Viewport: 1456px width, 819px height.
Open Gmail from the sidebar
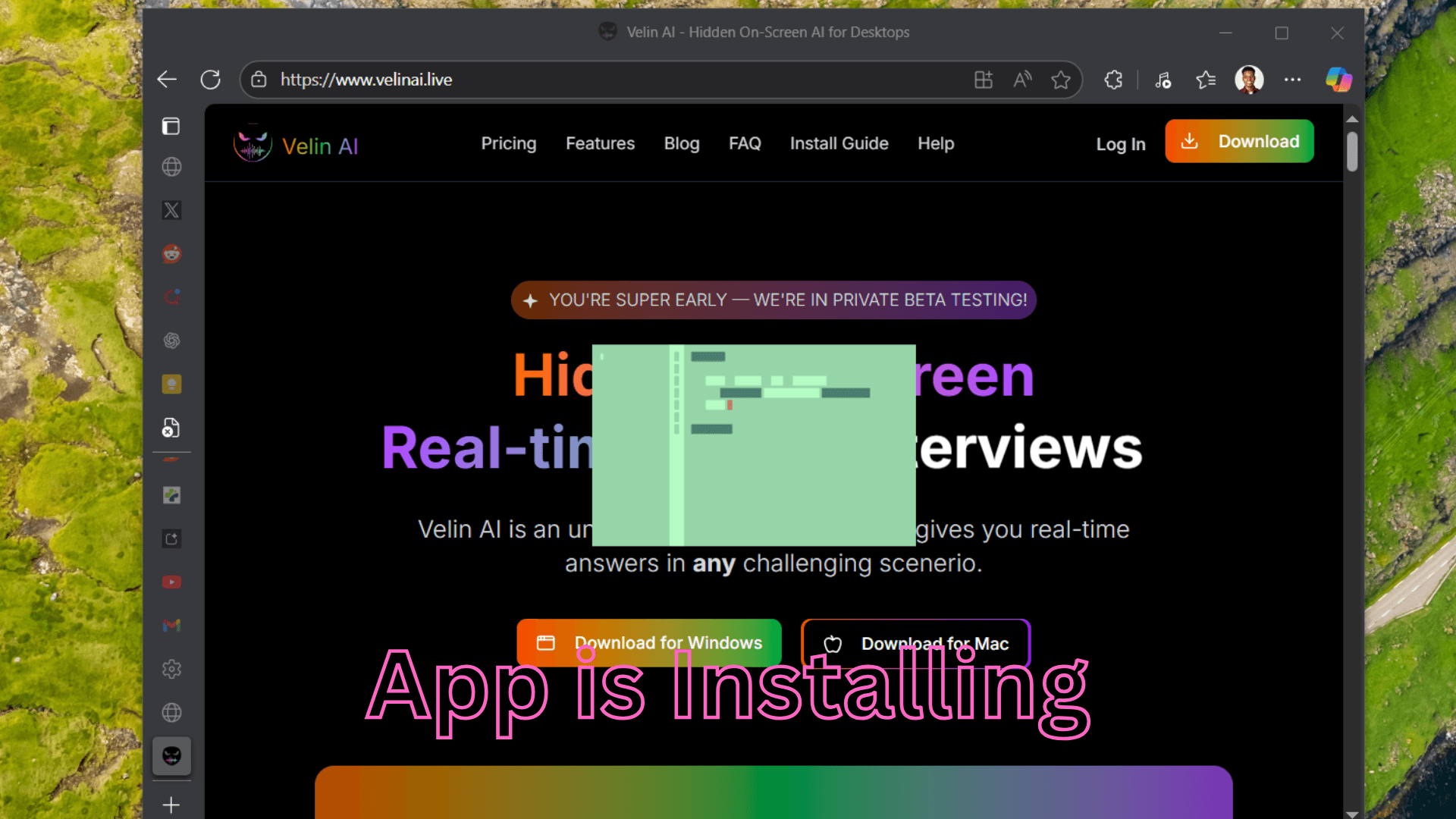(x=171, y=625)
